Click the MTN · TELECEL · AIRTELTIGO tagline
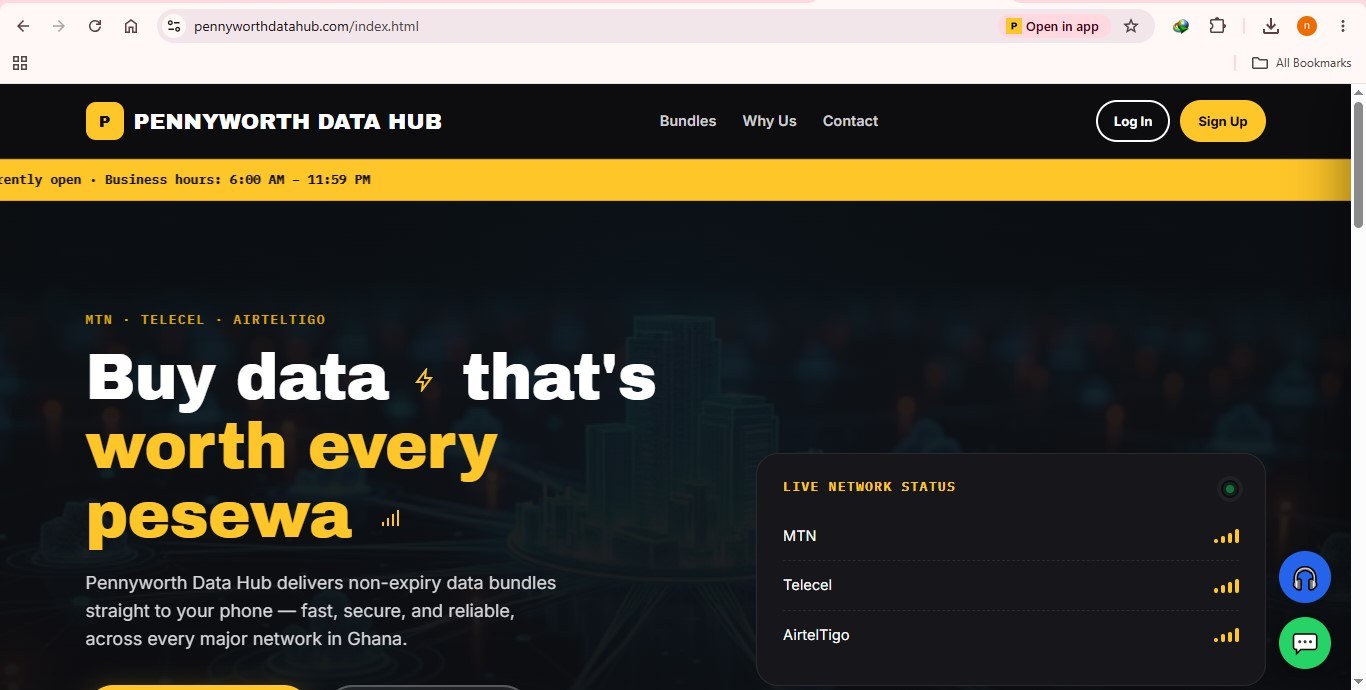This screenshot has width=1366, height=690. [205, 320]
